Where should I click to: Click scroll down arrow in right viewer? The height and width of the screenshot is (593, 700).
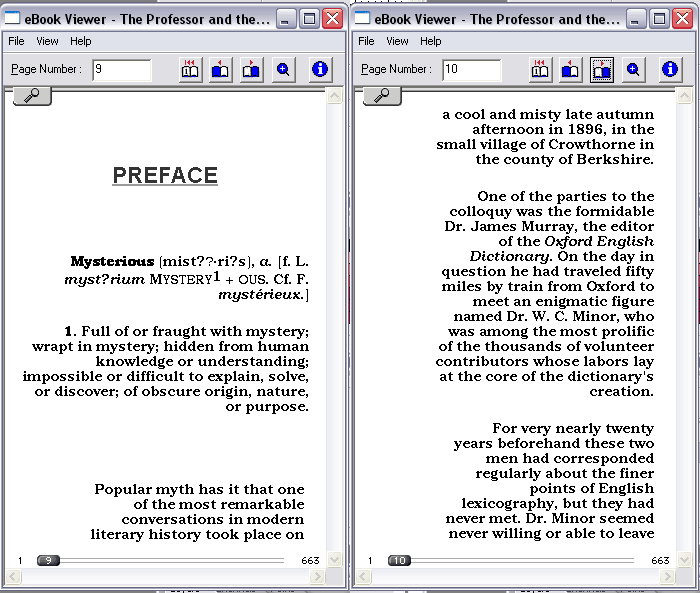click(684, 559)
